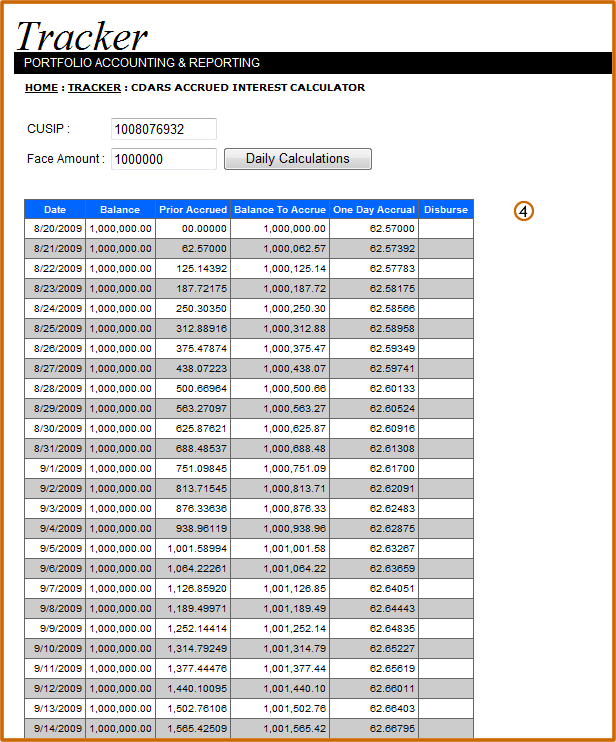Image resolution: width=616 pixels, height=742 pixels.
Task: Click one day accrual 62.58566
Action: point(374,309)
